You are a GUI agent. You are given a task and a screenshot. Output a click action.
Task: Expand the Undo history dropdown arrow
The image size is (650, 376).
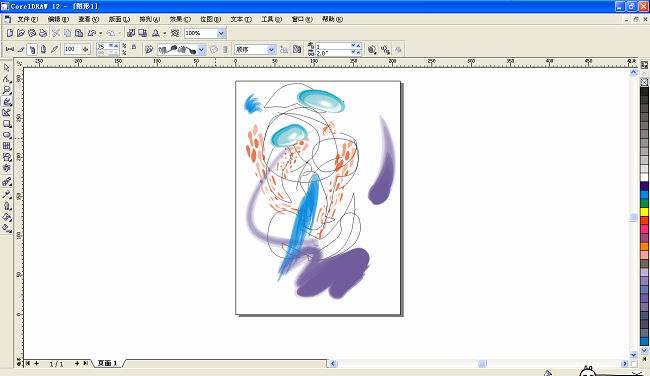[101, 33]
